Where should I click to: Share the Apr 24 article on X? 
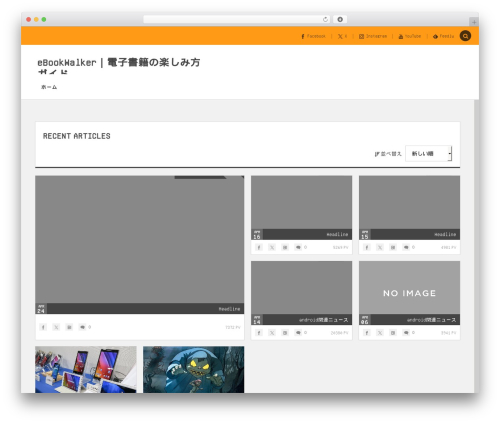[56, 327]
